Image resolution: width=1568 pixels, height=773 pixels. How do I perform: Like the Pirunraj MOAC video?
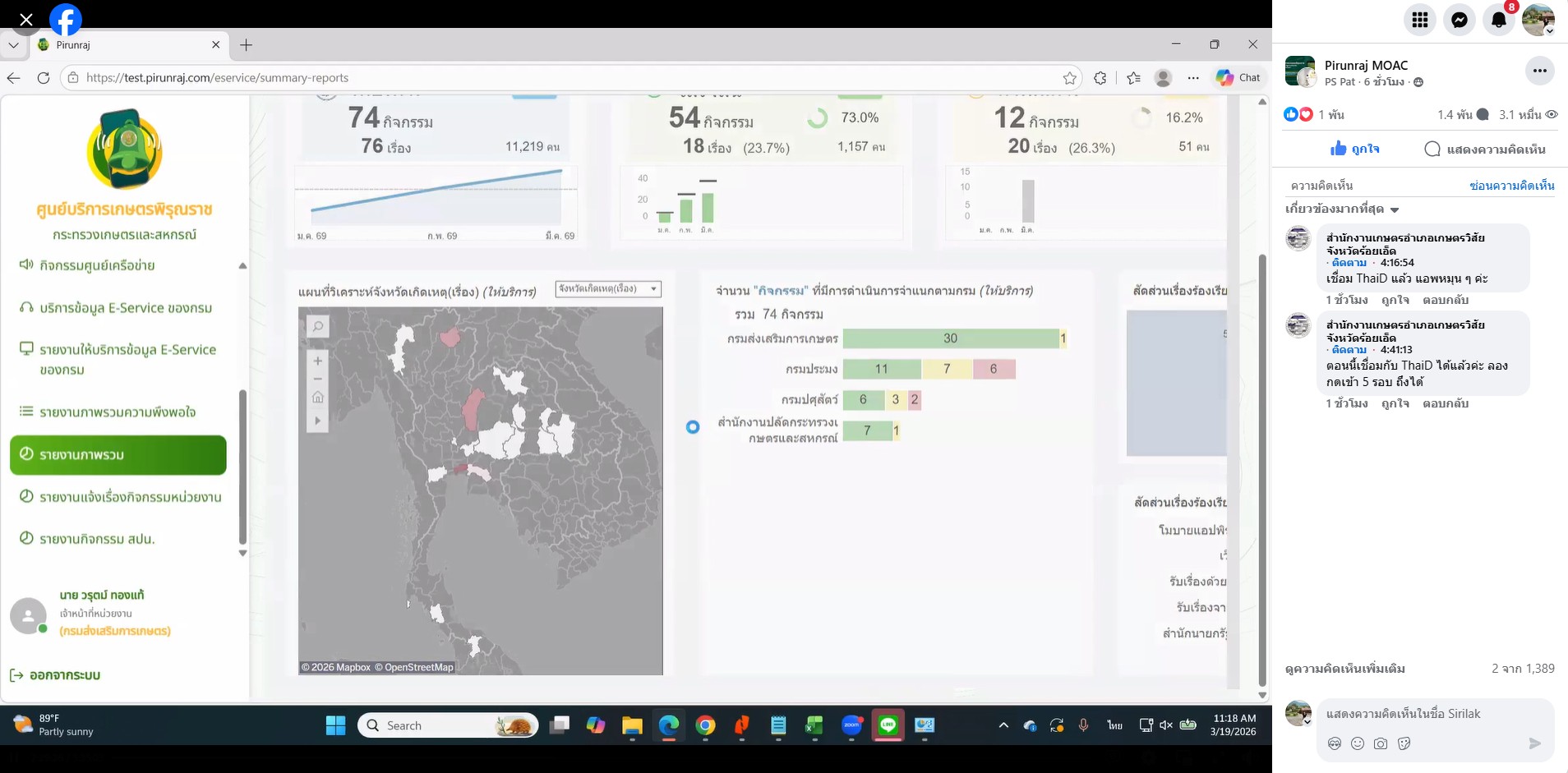tap(1354, 149)
